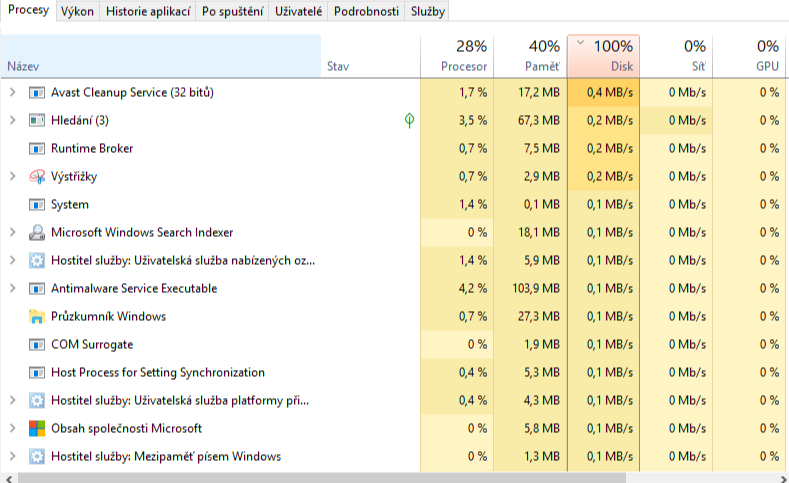Click the Výstřižky scissors icon

tap(37, 177)
